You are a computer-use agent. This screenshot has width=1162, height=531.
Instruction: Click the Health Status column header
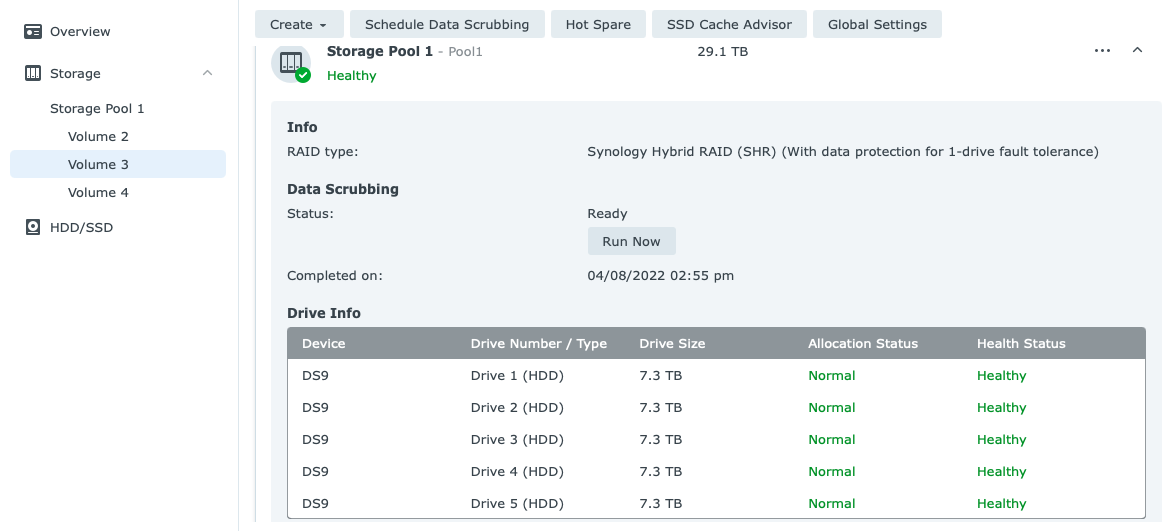click(x=1021, y=344)
